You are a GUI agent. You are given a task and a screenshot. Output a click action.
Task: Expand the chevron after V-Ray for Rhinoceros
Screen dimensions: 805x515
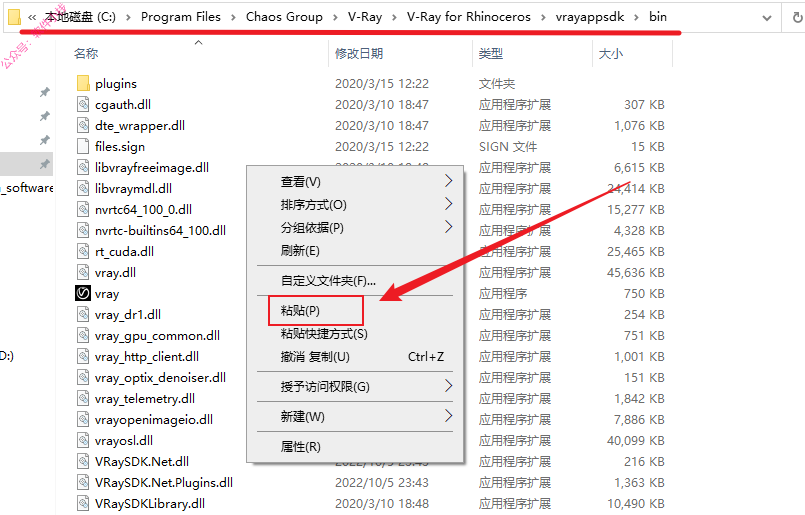coord(543,17)
